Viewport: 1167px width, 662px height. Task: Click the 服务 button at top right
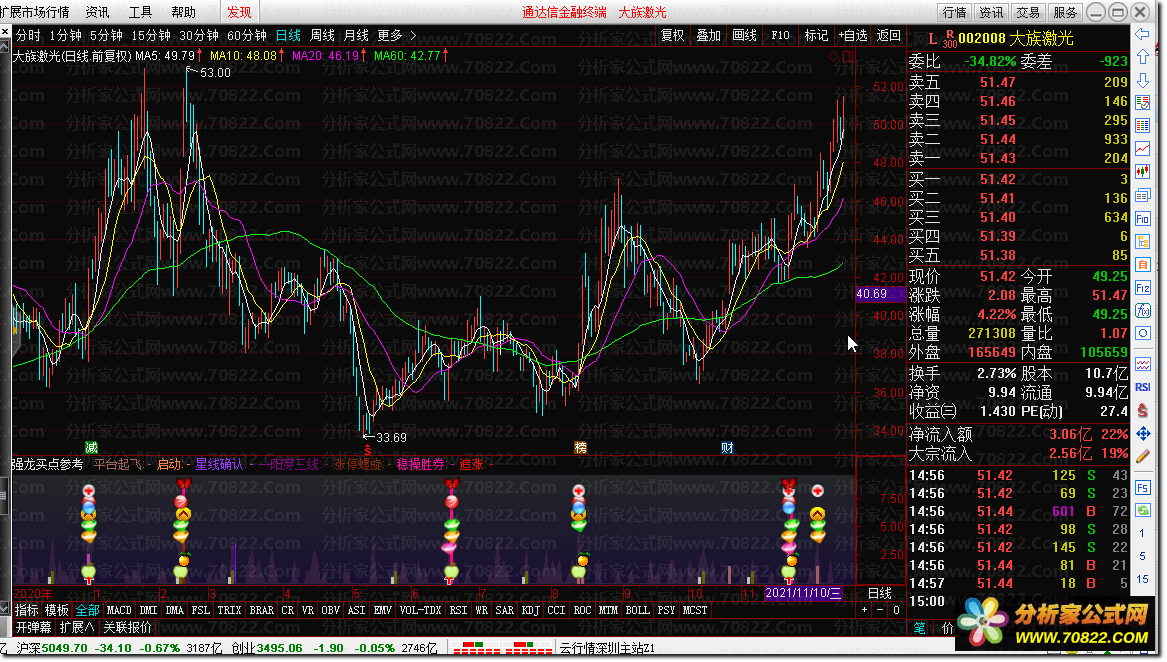[x=1065, y=13]
